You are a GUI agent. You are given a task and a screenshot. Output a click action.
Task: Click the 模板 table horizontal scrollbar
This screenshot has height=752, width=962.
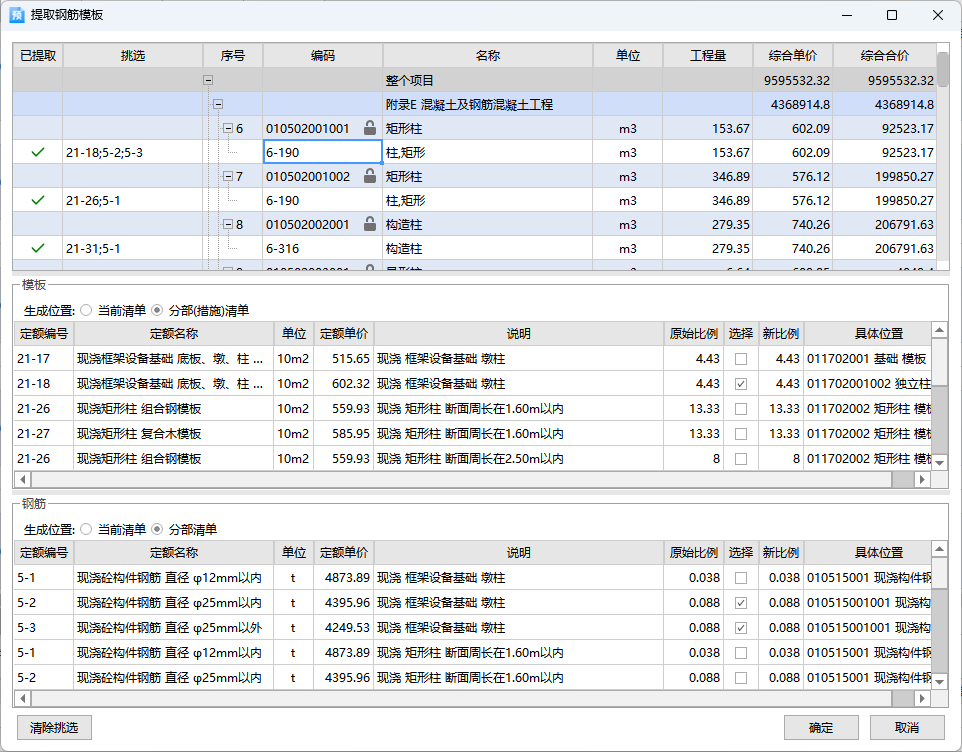click(470, 480)
